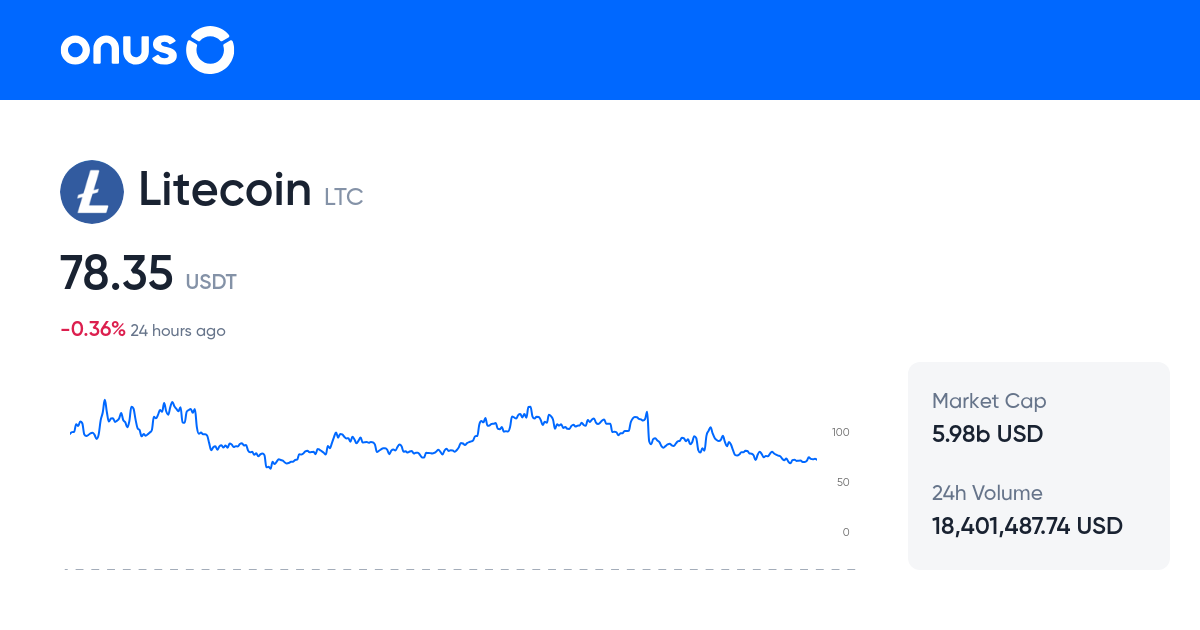Switch to the 24h Volume section

(x=986, y=493)
